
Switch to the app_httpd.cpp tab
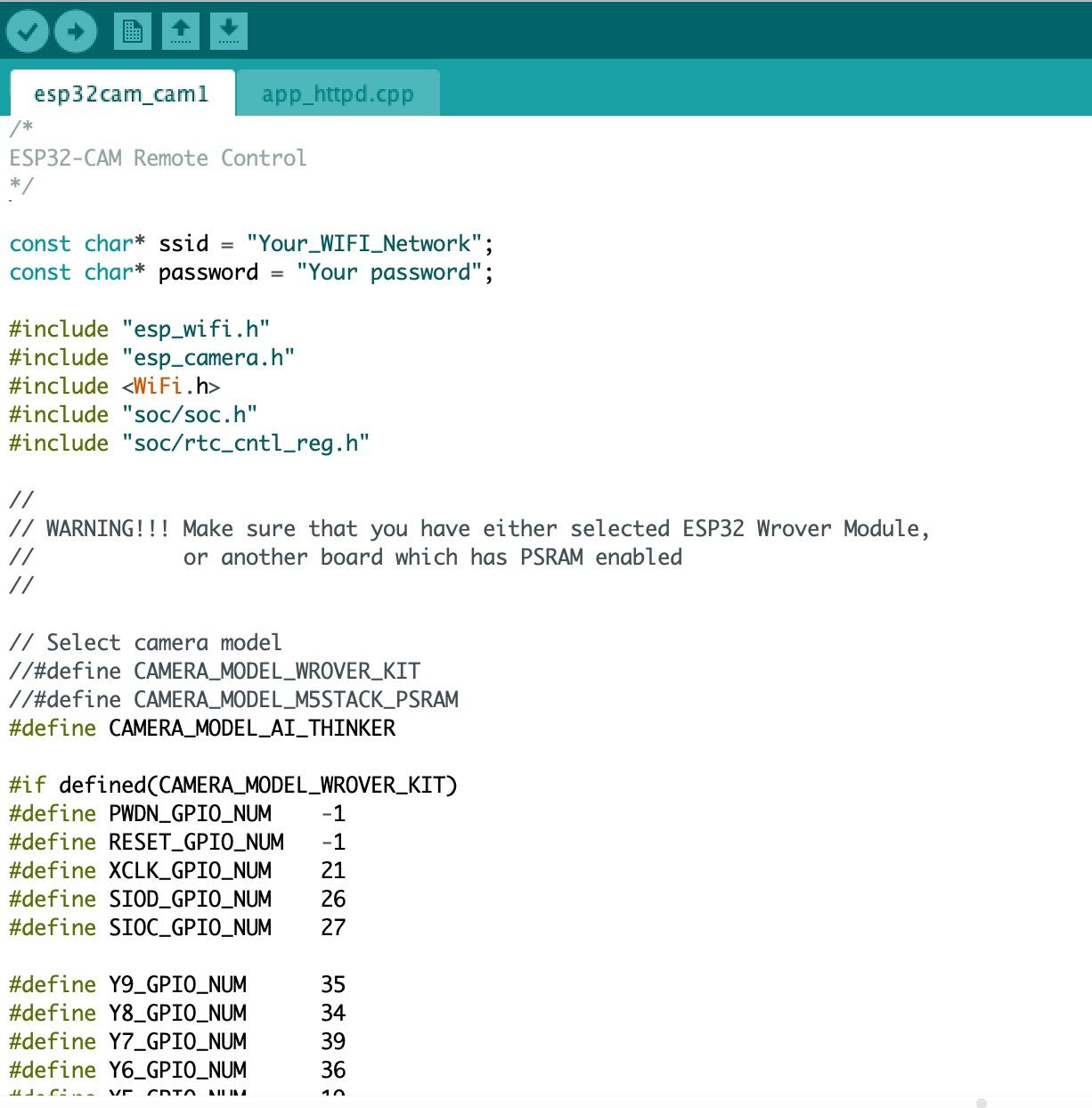[338, 94]
